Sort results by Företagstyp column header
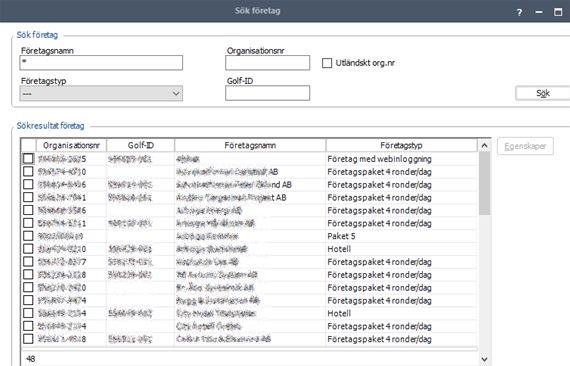Screen dimensions: 570x366 (401, 145)
